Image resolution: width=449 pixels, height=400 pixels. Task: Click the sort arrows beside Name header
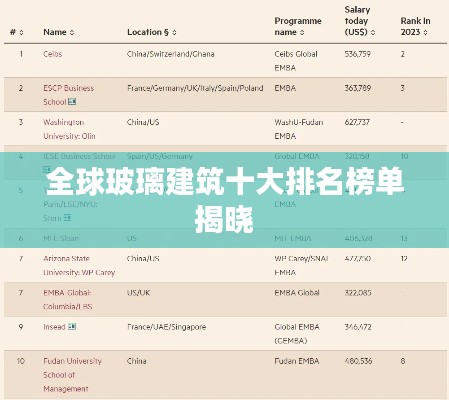click(72, 32)
